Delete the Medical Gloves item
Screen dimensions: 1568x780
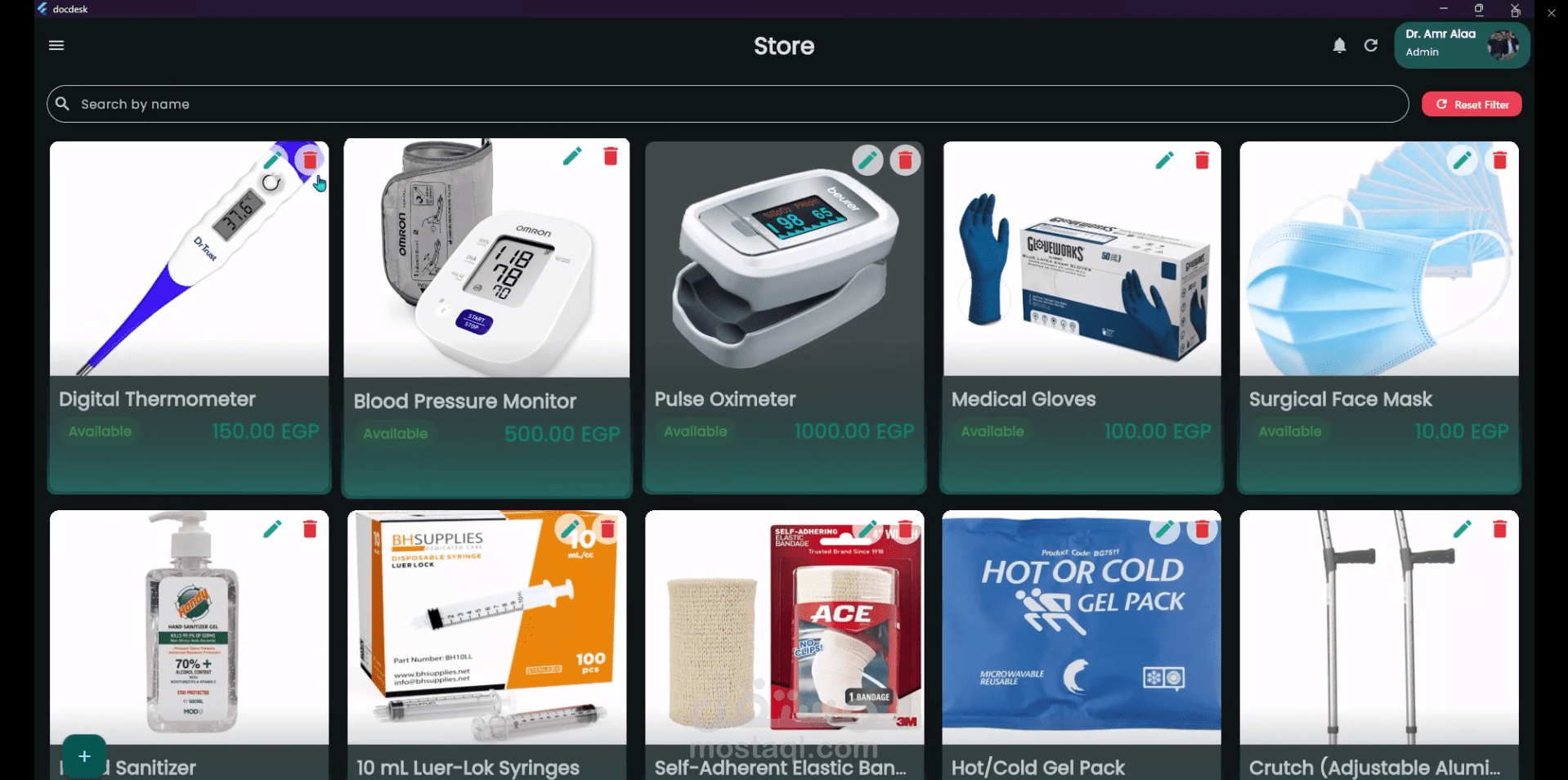point(1202,160)
